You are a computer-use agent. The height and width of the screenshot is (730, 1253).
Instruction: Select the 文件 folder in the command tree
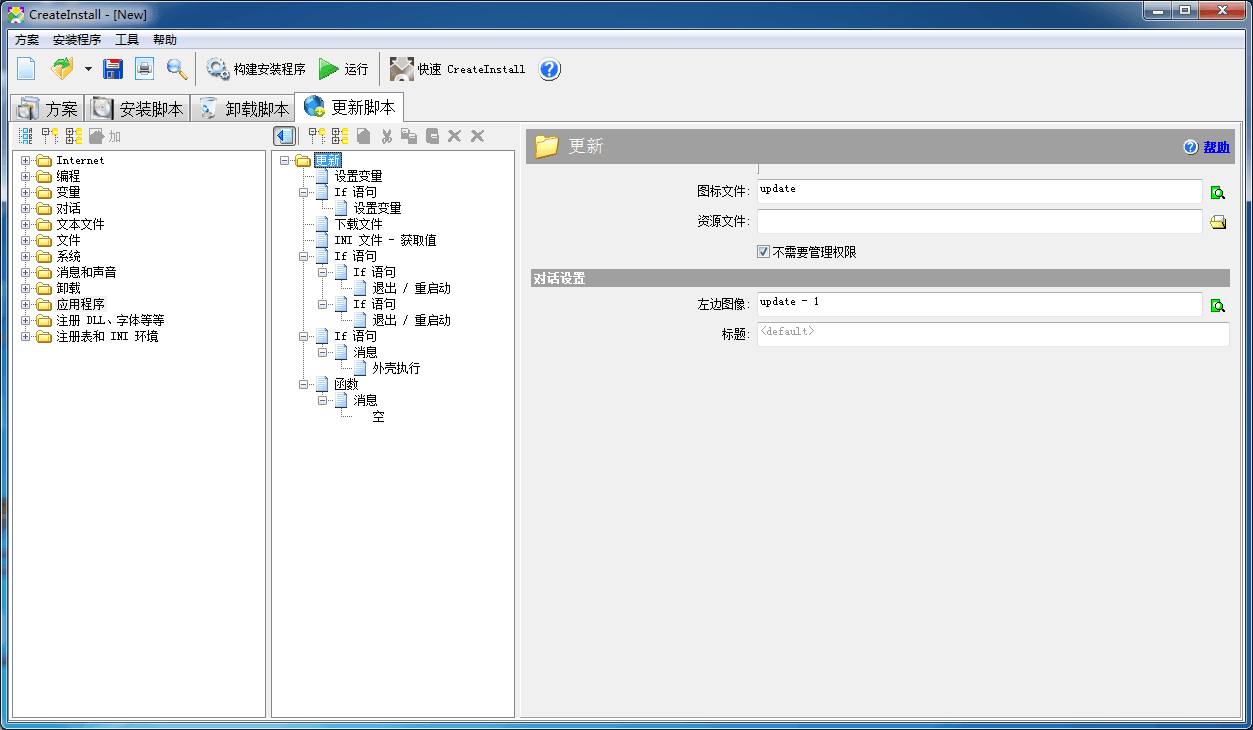pos(68,240)
